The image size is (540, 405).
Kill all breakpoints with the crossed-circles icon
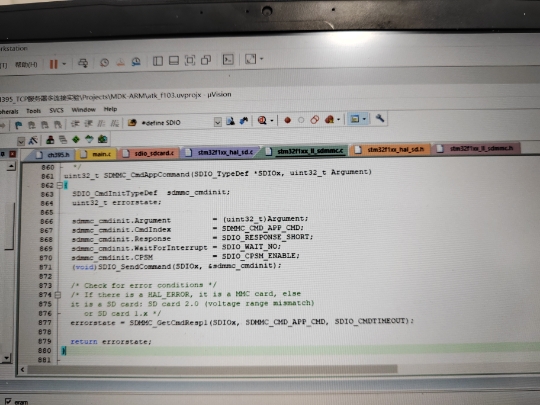click(314, 120)
